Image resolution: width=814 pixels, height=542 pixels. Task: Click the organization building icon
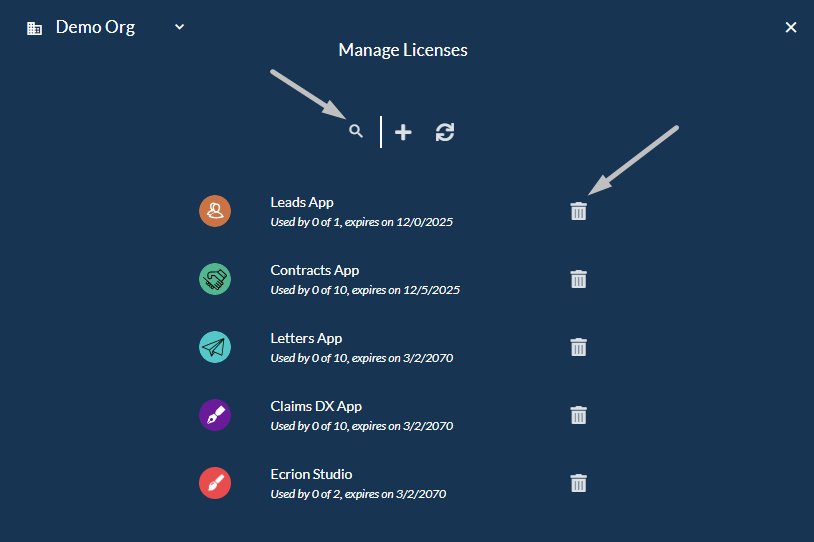[34, 28]
